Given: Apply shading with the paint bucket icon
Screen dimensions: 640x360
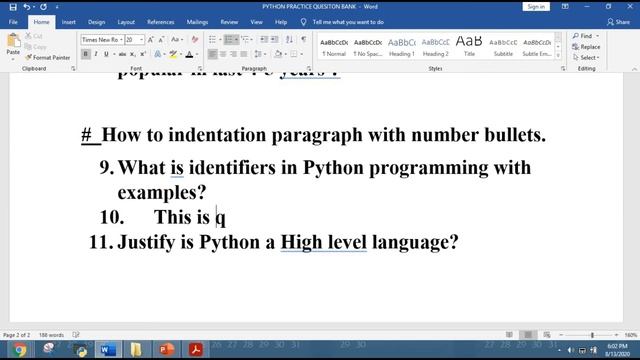Looking at the screenshot, I should pyautogui.click(x=278, y=54).
